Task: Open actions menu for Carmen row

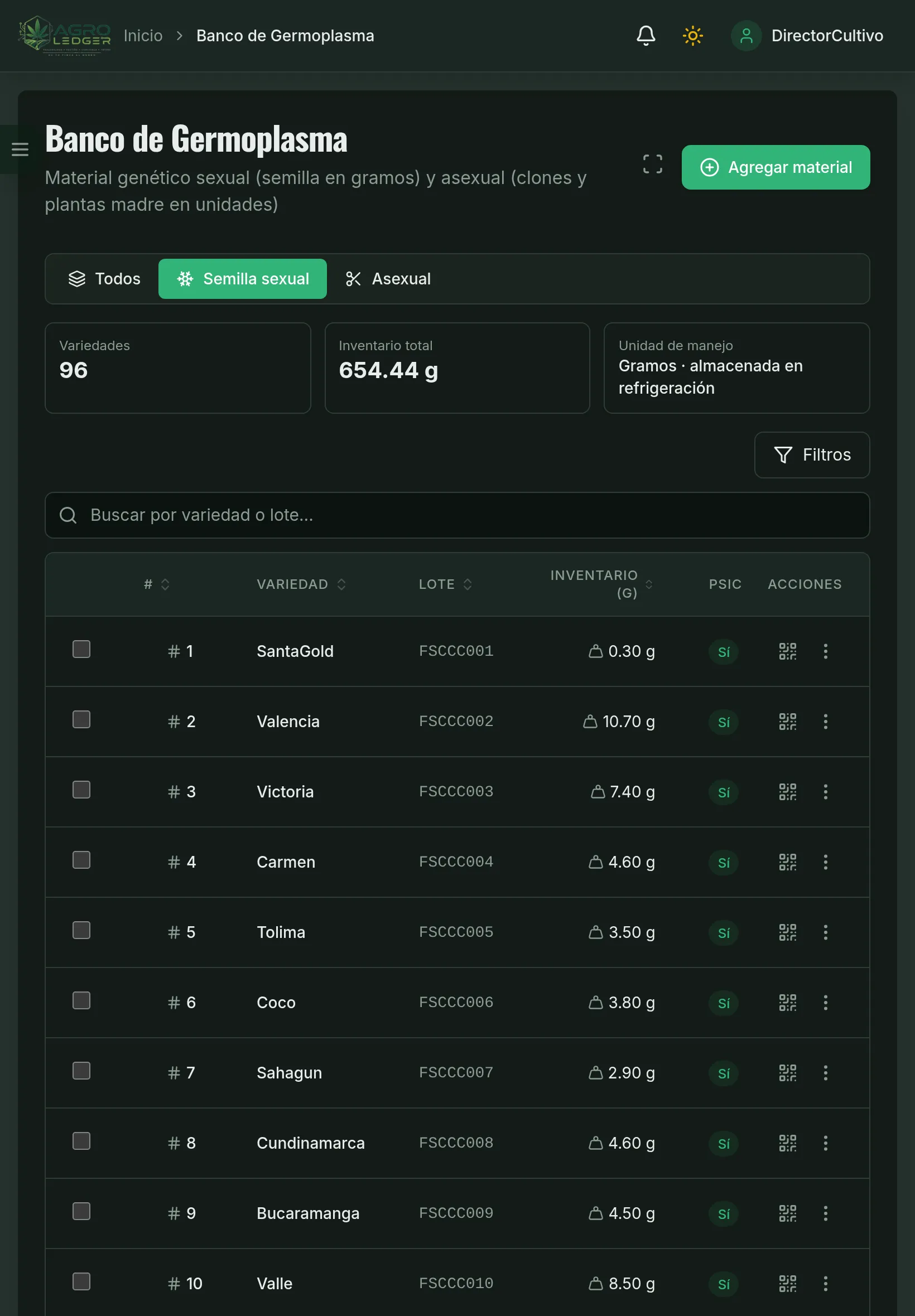Action: coord(825,862)
